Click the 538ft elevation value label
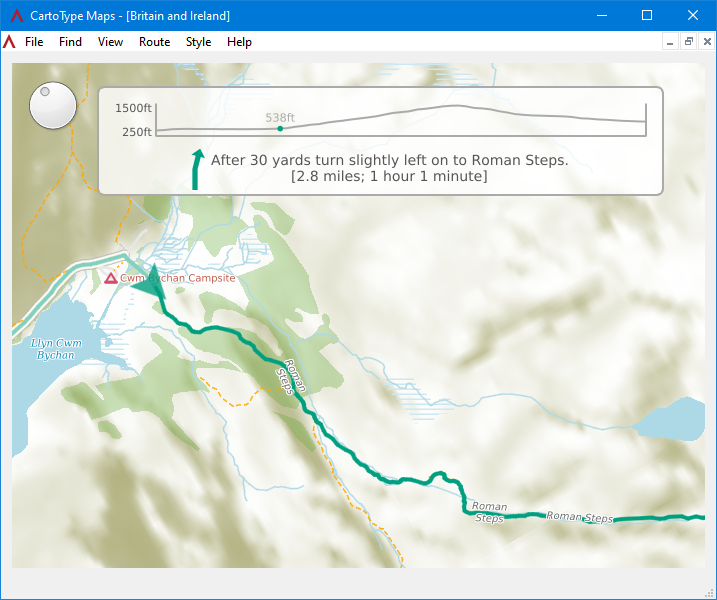Viewport: 717px width, 600px height. click(x=280, y=118)
